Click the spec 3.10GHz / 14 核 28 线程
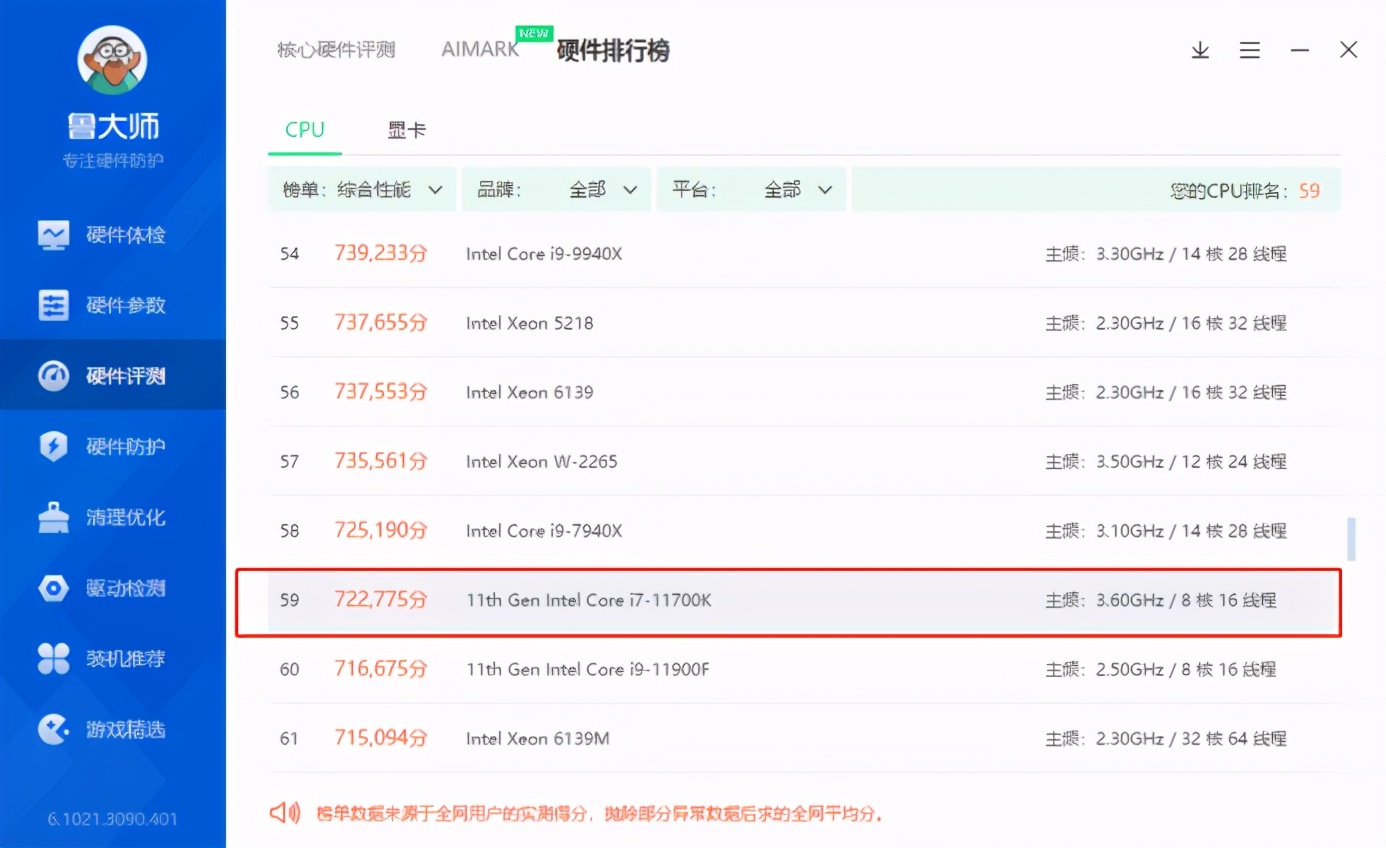This screenshot has height=848, width=1386. pos(1191,531)
